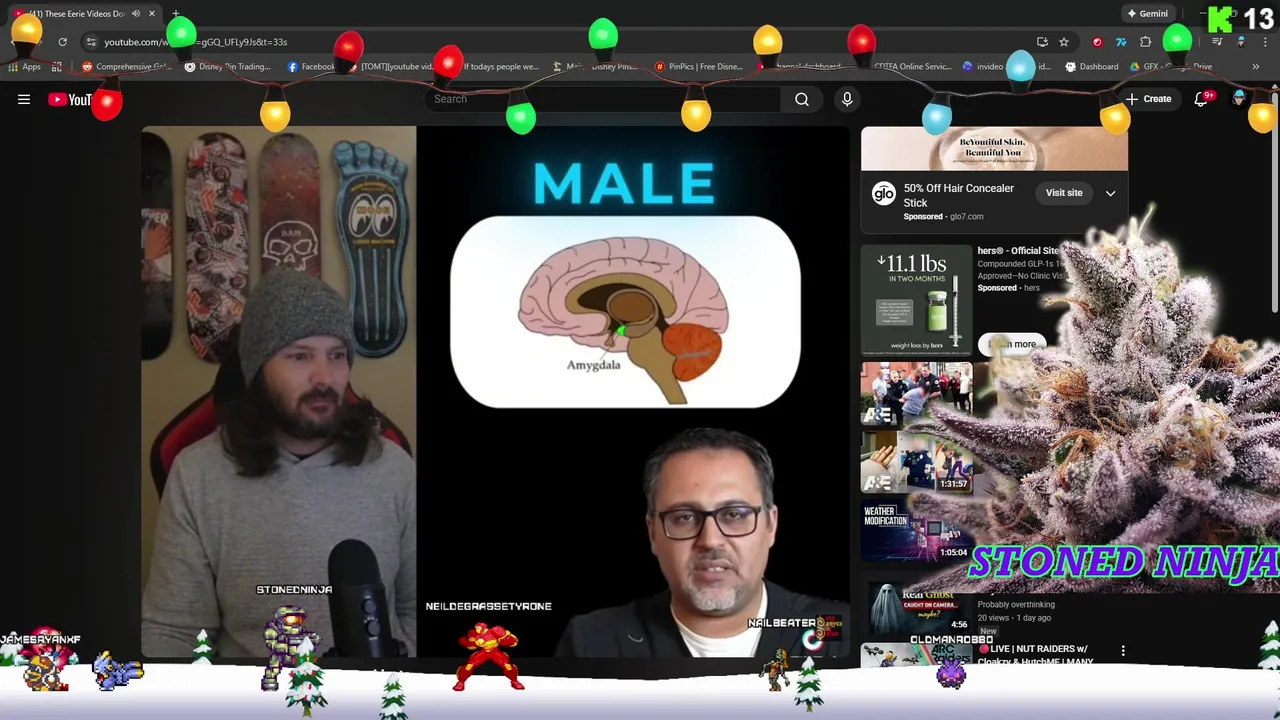Click the YouTube Search field
This screenshot has height=720, width=1280.
pyautogui.click(x=602, y=99)
